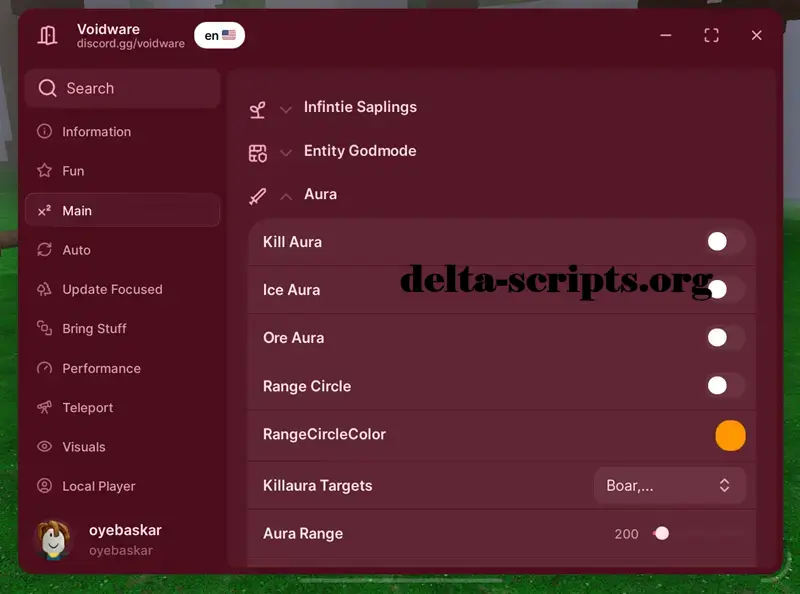Viewport: 800px width, 594px height.
Task: Click the Voidware door logo icon
Action: 47,35
